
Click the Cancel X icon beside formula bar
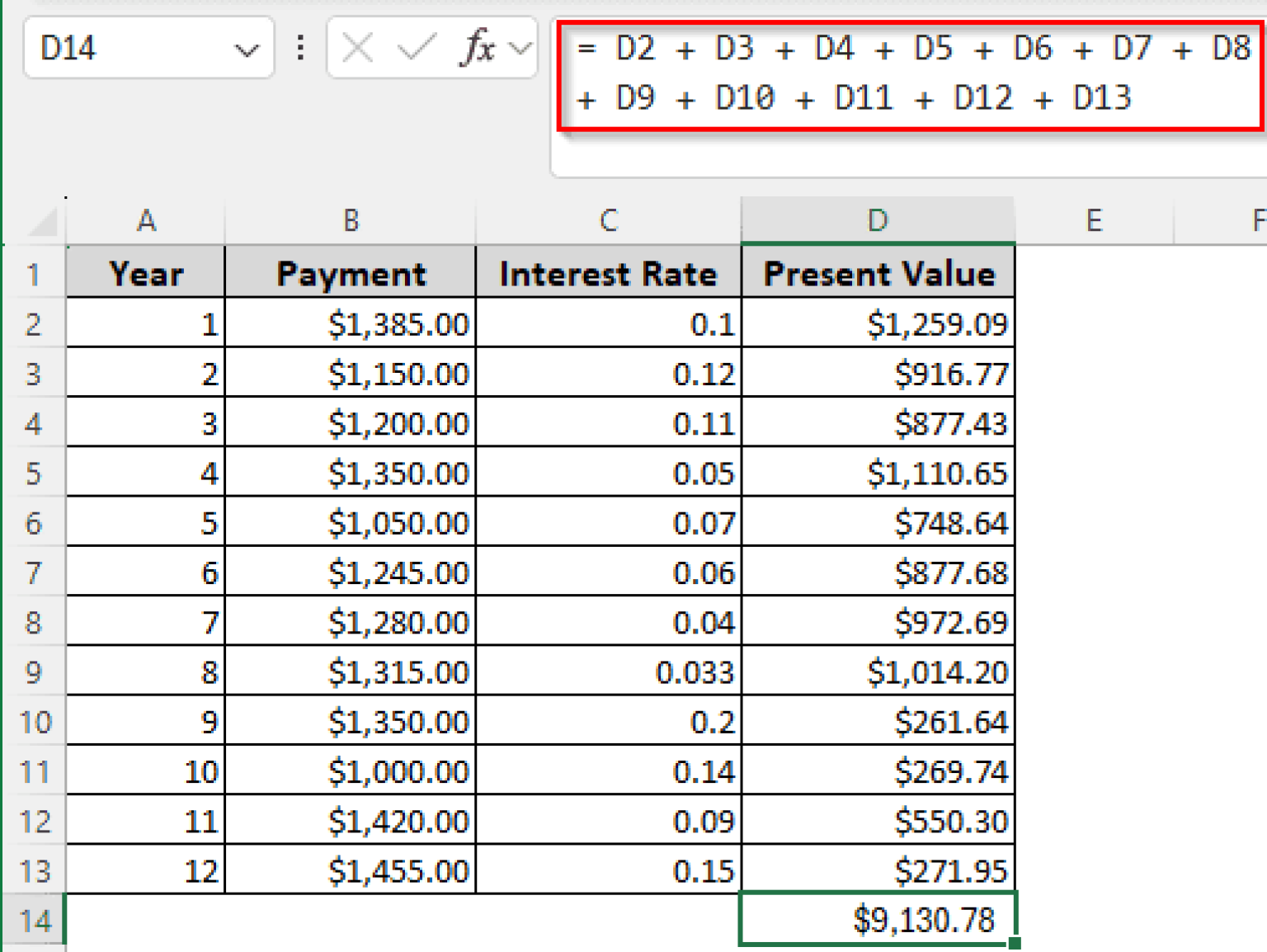pyautogui.click(x=356, y=47)
